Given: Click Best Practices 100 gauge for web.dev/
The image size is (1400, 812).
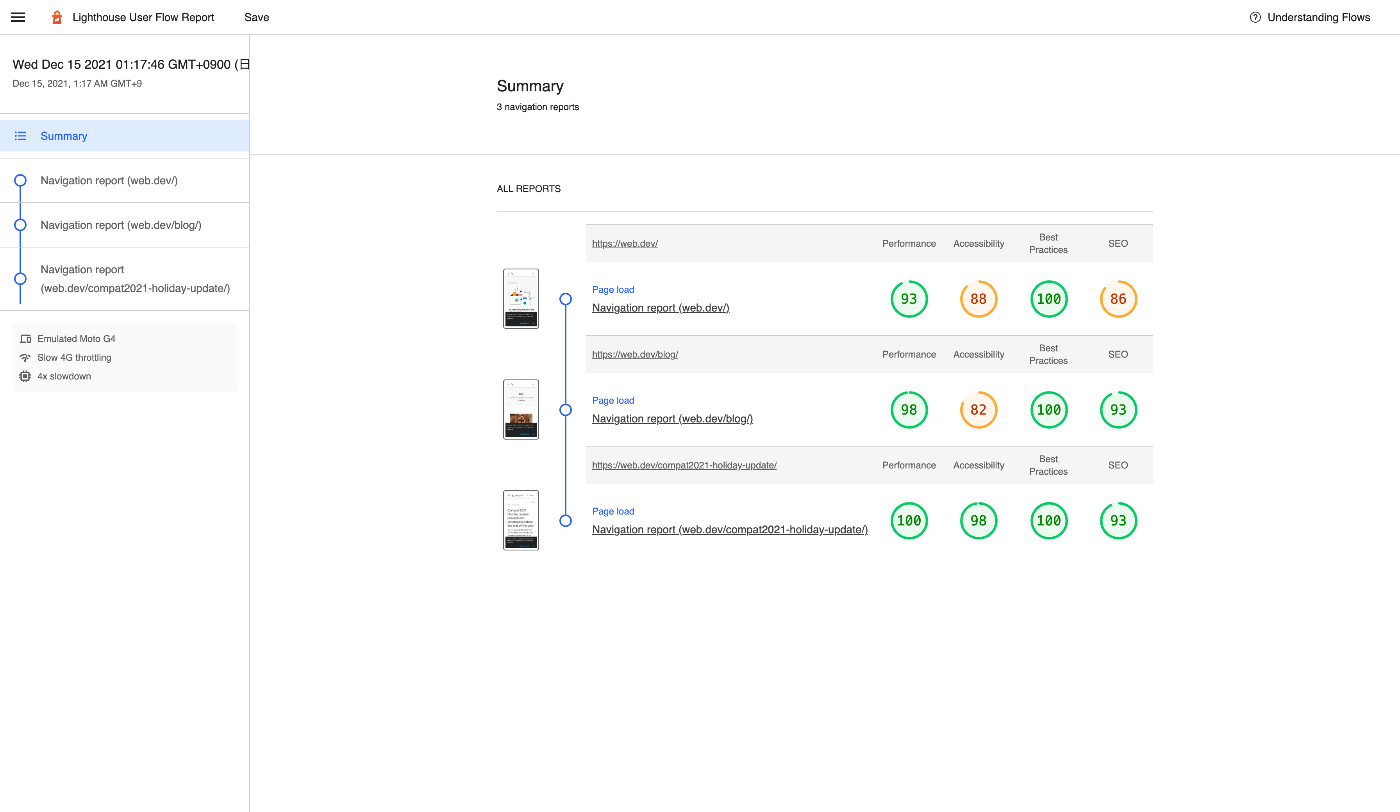Looking at the screenshot, I should (1049, 299).
